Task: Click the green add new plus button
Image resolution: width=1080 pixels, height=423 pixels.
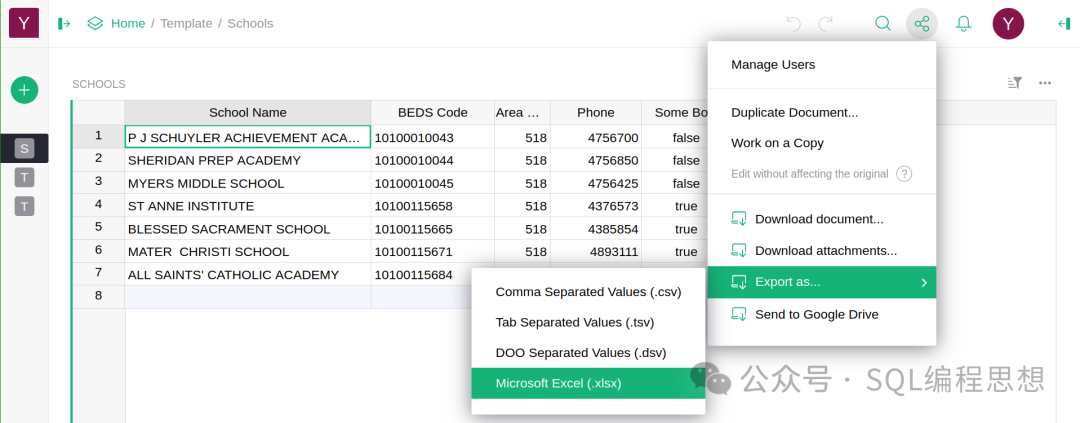Action: (25, 90)
